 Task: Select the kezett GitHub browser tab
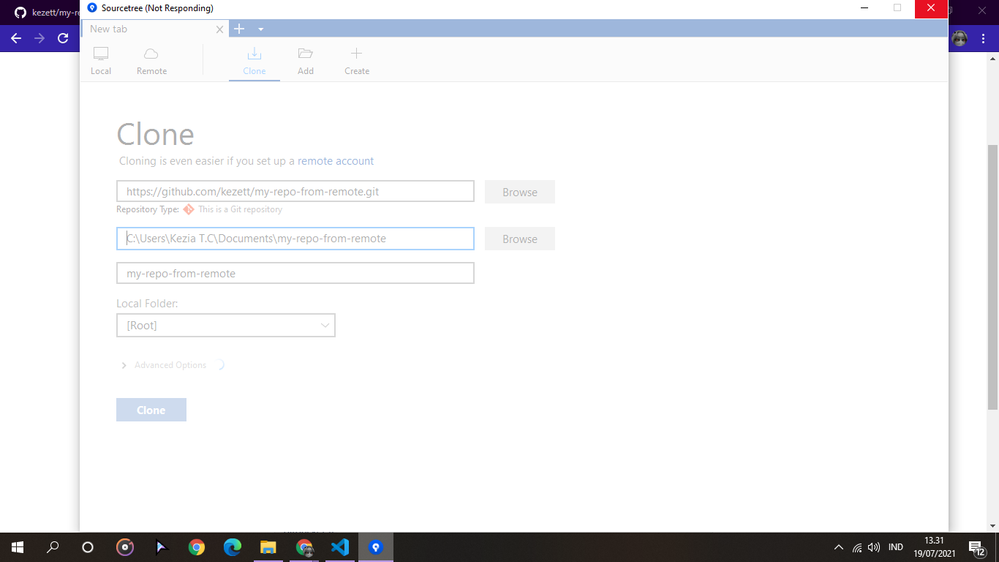tap(46, 12)
